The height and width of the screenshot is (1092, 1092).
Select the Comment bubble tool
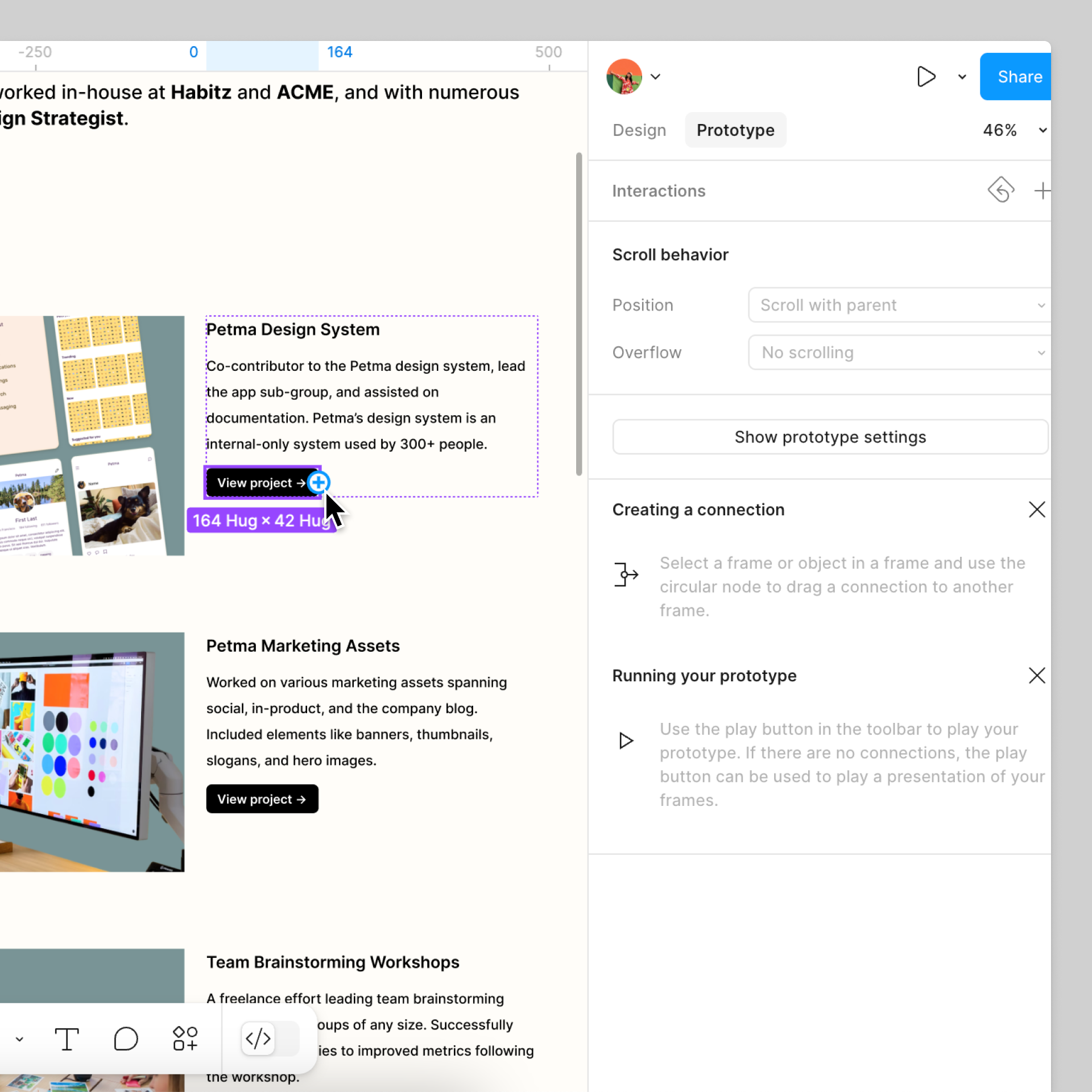pos(126,1039)
